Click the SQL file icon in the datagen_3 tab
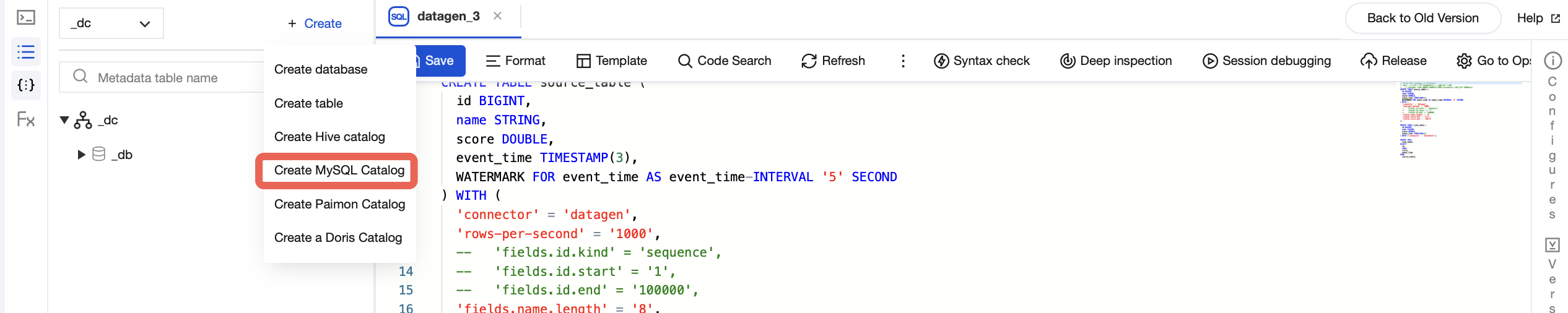Image resolution: width=1568 pixels, height=313 pixels. (x=399, y=17)
